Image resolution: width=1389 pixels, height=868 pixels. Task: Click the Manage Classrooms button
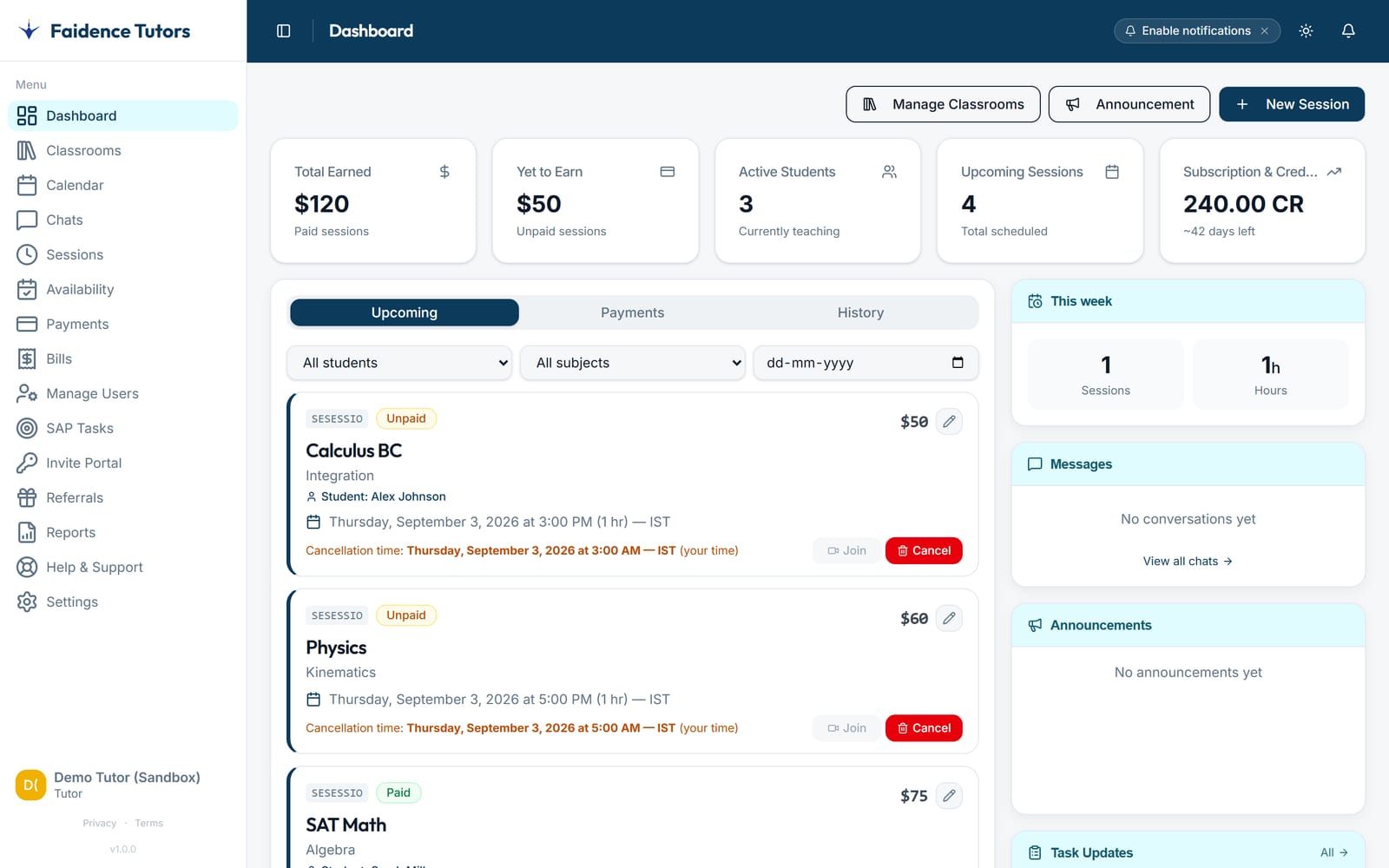point(943,104)
